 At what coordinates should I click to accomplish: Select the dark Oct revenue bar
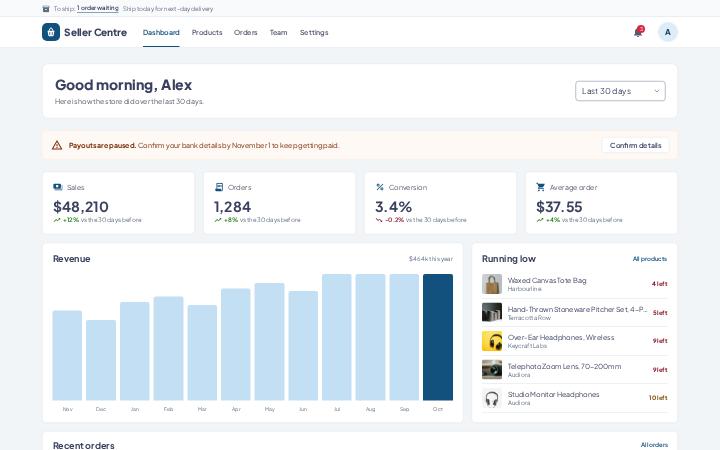coord(438,337)
